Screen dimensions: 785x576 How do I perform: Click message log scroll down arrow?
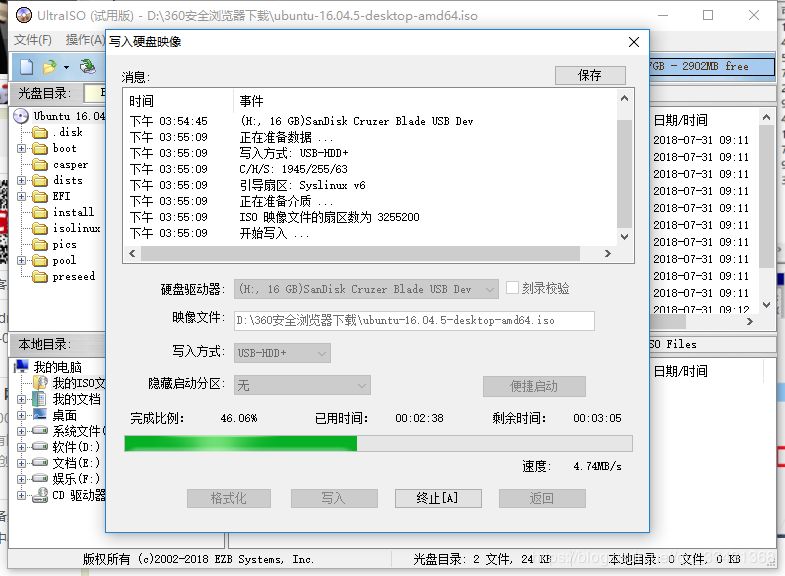tap(624, 237)
